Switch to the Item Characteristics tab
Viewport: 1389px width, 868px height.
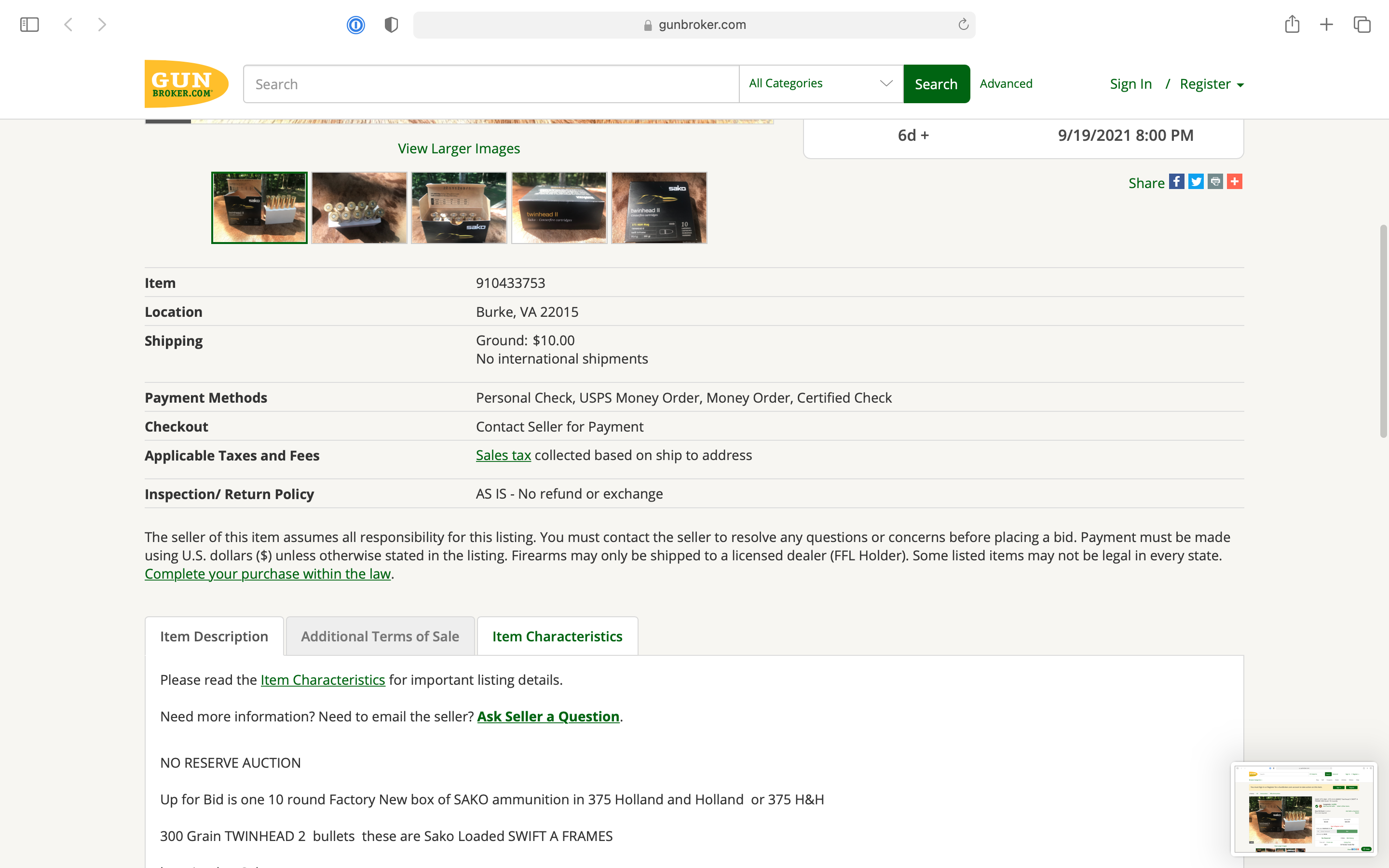click(558, 636)
